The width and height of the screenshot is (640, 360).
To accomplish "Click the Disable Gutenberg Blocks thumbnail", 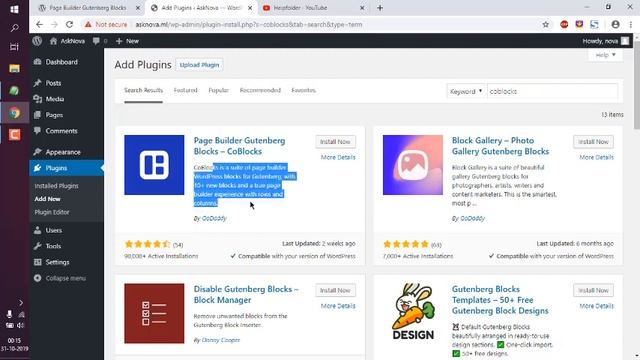I will [x=154, y=313].
